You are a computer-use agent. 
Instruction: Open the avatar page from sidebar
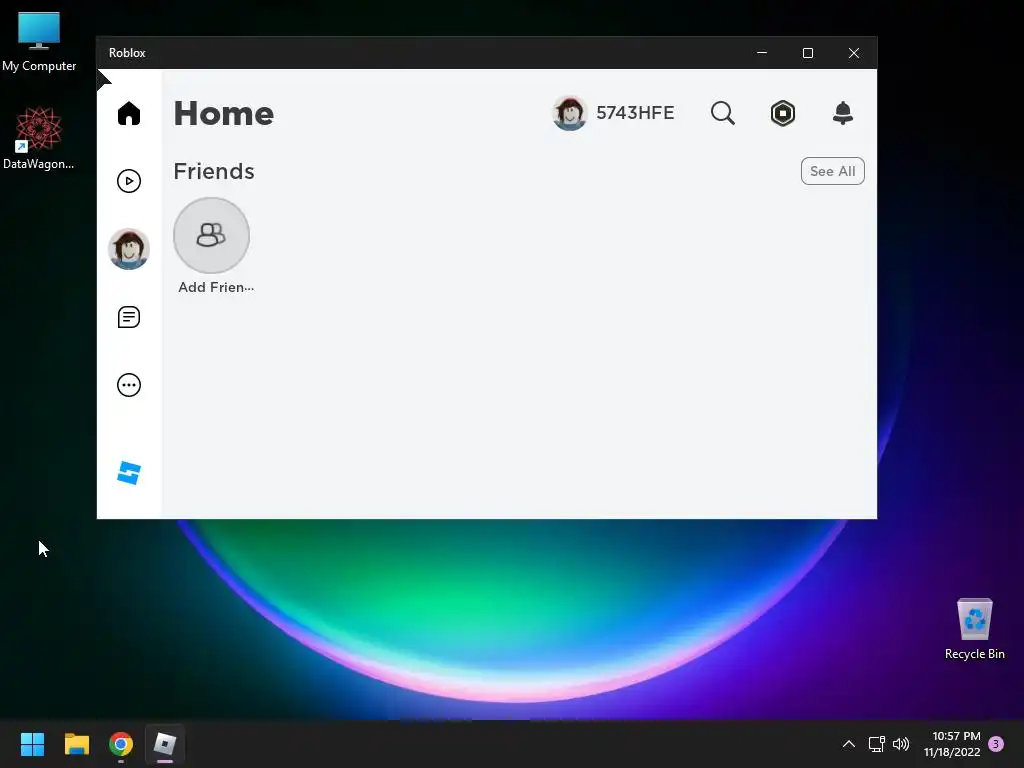point(129,249)
